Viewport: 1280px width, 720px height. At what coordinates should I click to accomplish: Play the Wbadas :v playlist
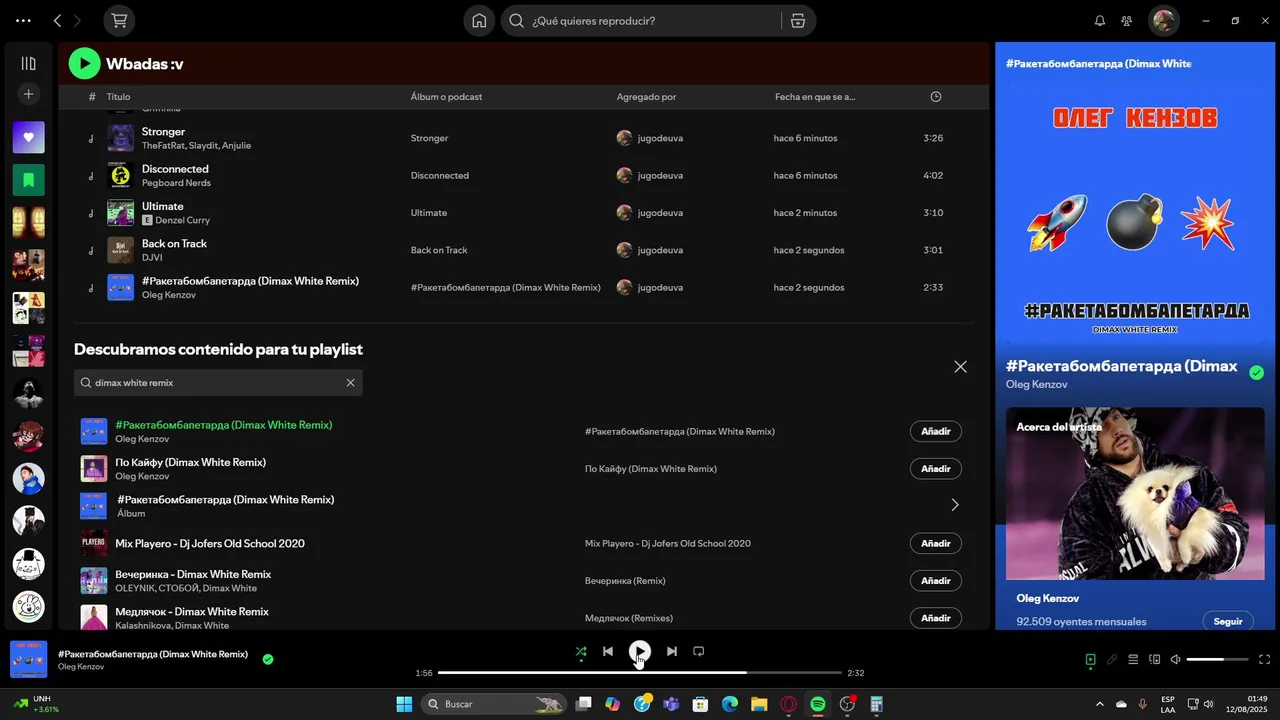coord(84,64)
